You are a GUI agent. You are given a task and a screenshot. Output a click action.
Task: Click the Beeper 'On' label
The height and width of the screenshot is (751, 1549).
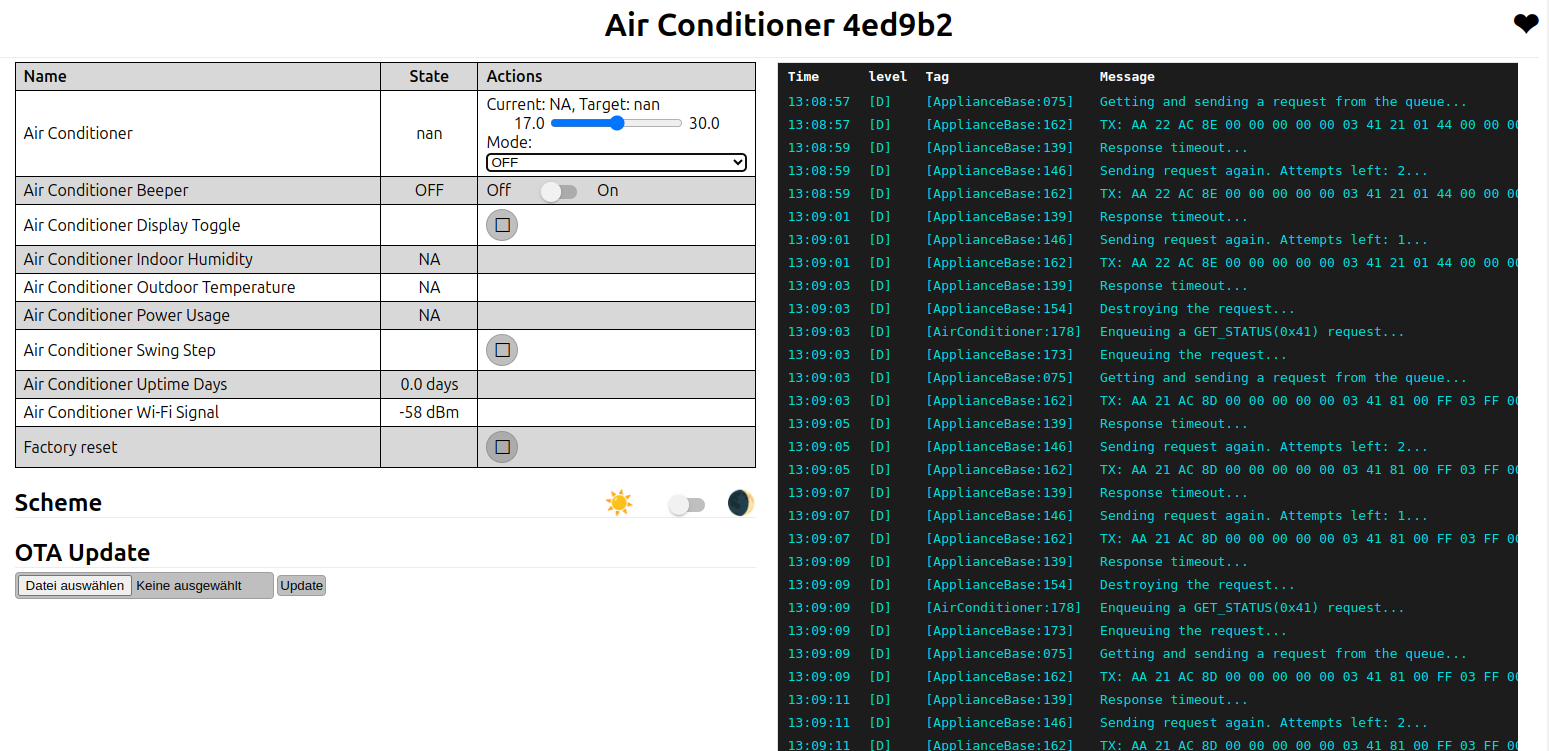click(x=607, y=190)
